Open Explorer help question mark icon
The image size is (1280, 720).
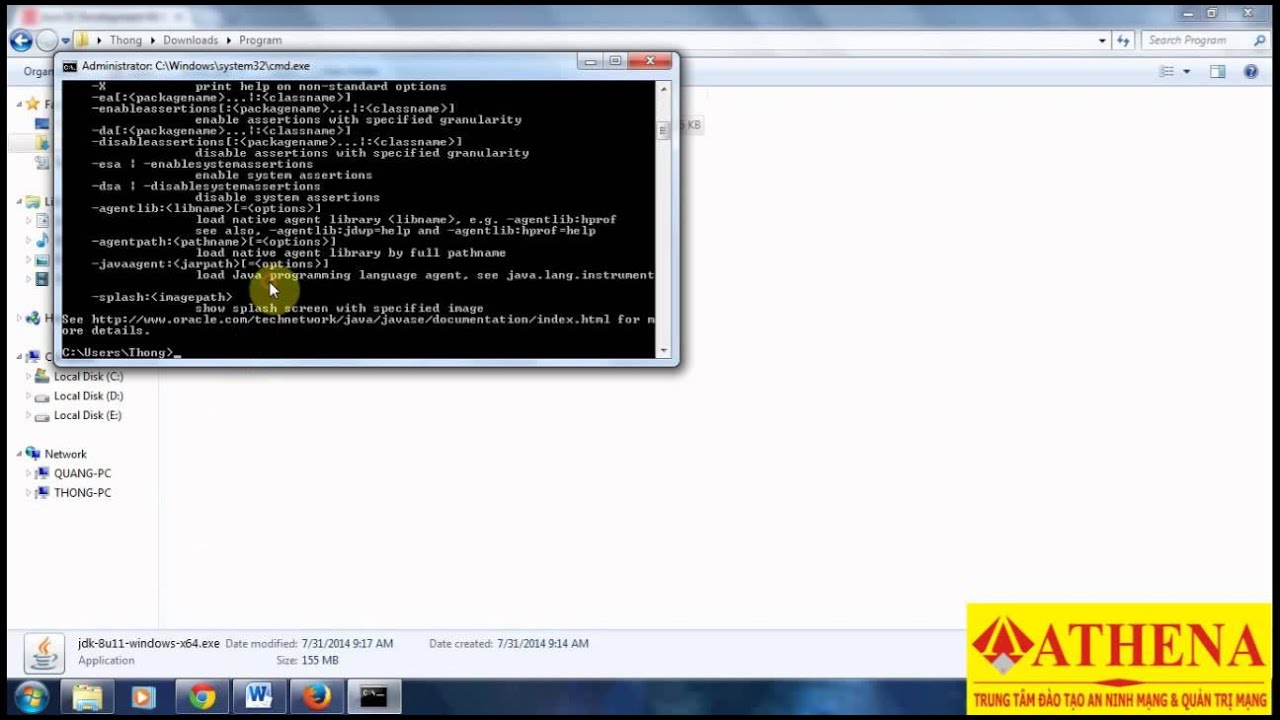(x=1250, y=71)
